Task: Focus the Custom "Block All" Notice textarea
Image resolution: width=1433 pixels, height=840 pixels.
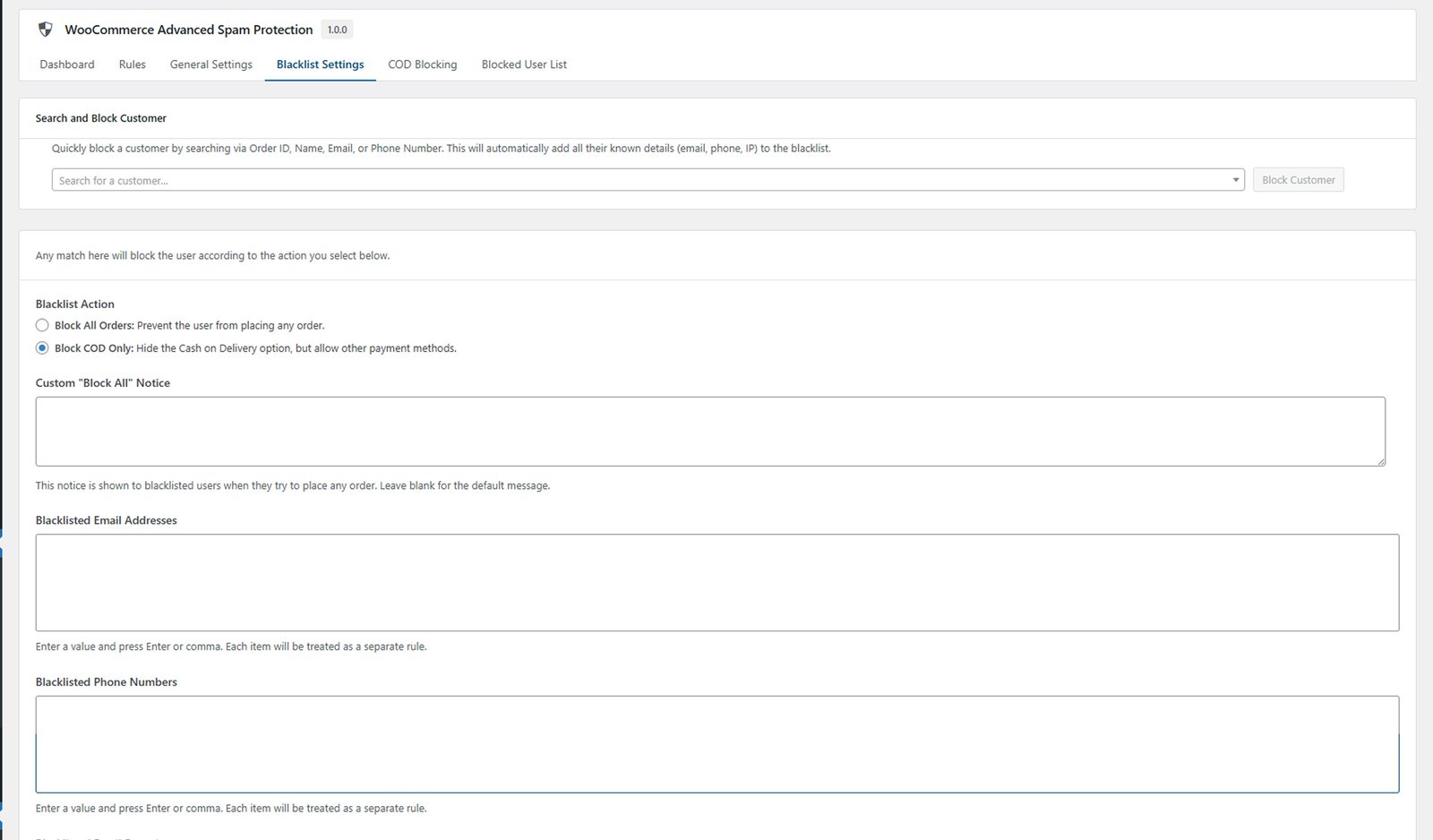Action: (x=709, y=431)
